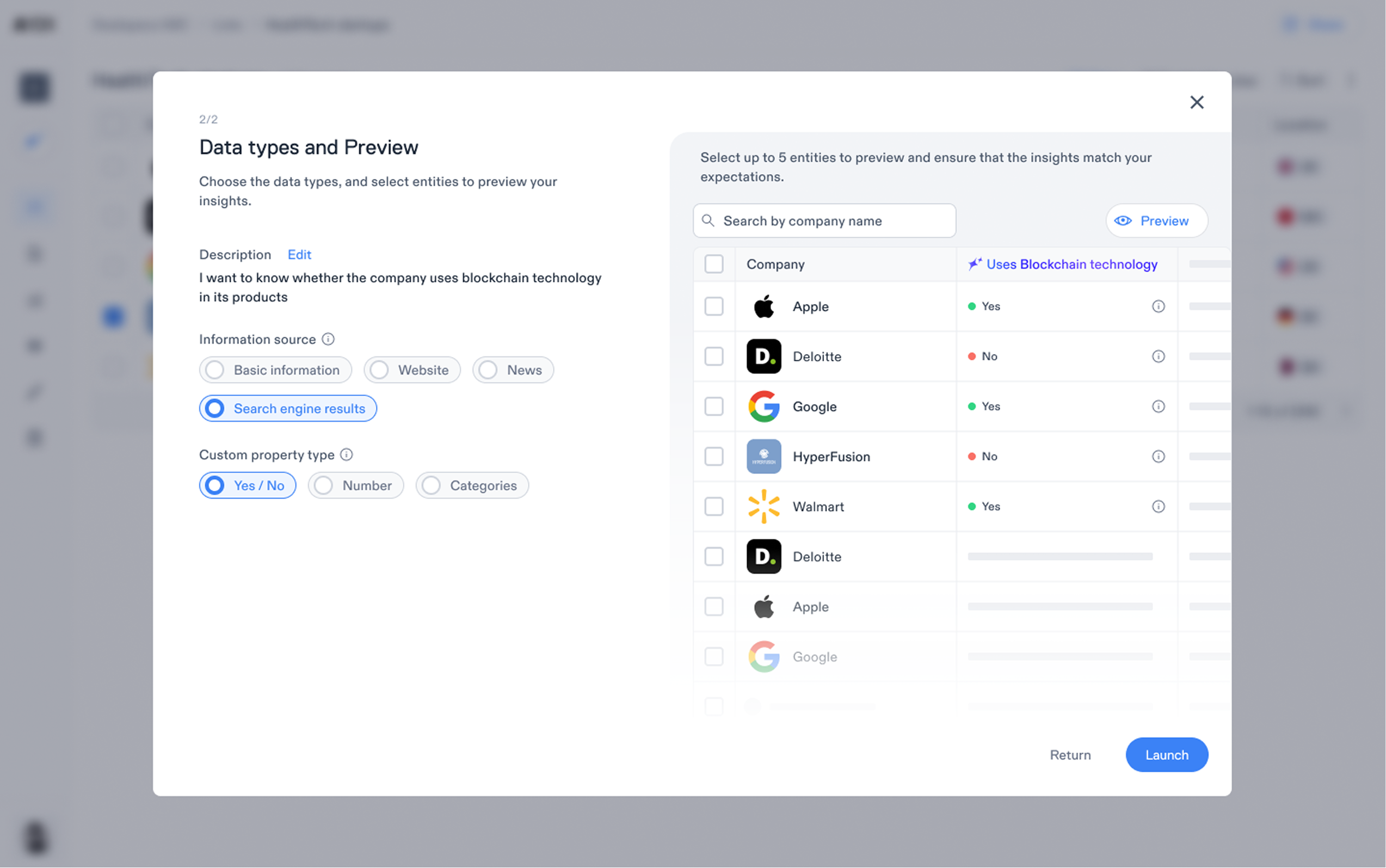
Task: Choose the Yes / No property type
Action: point(248,485)
